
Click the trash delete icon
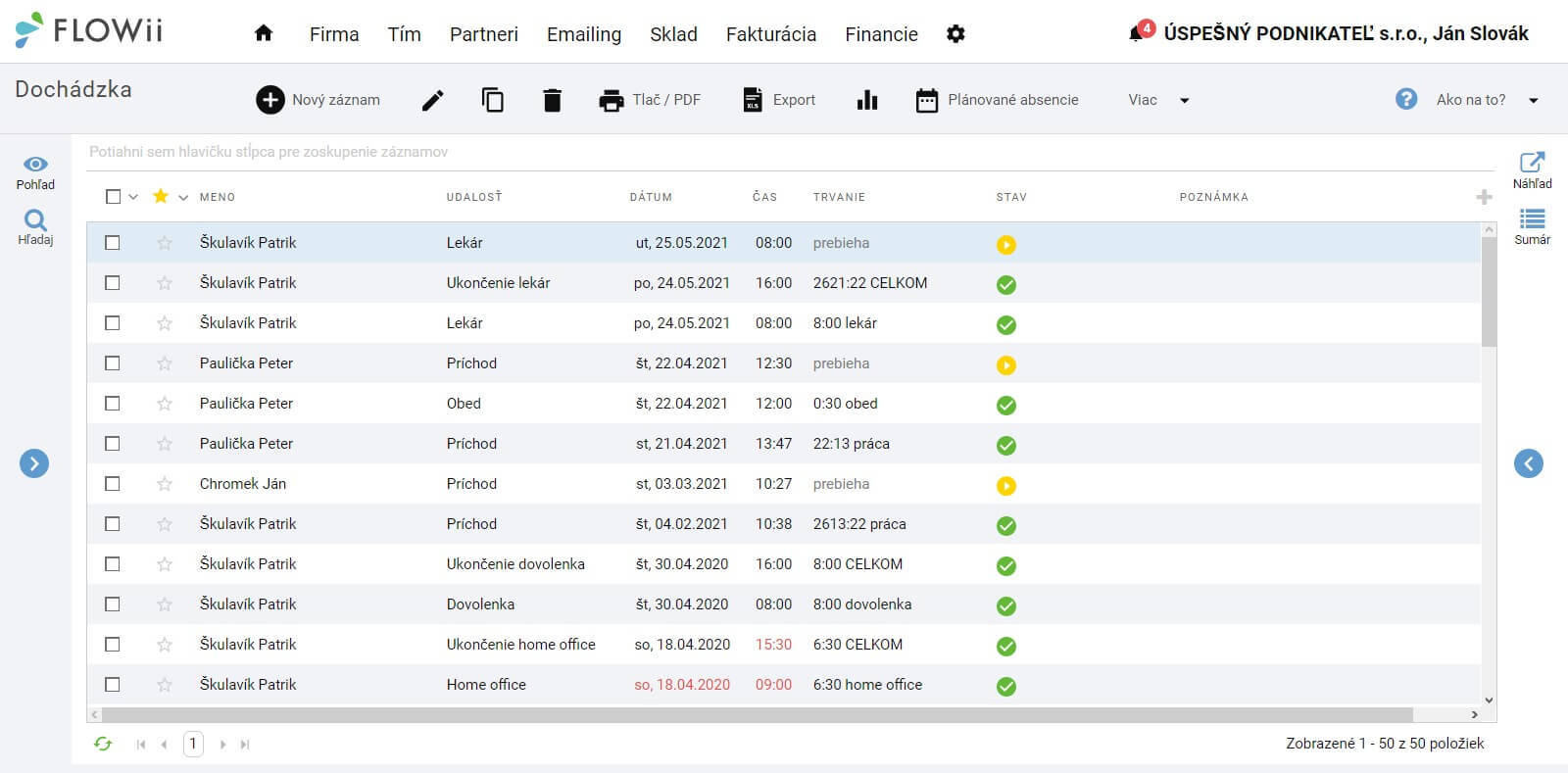(x=553, y=100)
